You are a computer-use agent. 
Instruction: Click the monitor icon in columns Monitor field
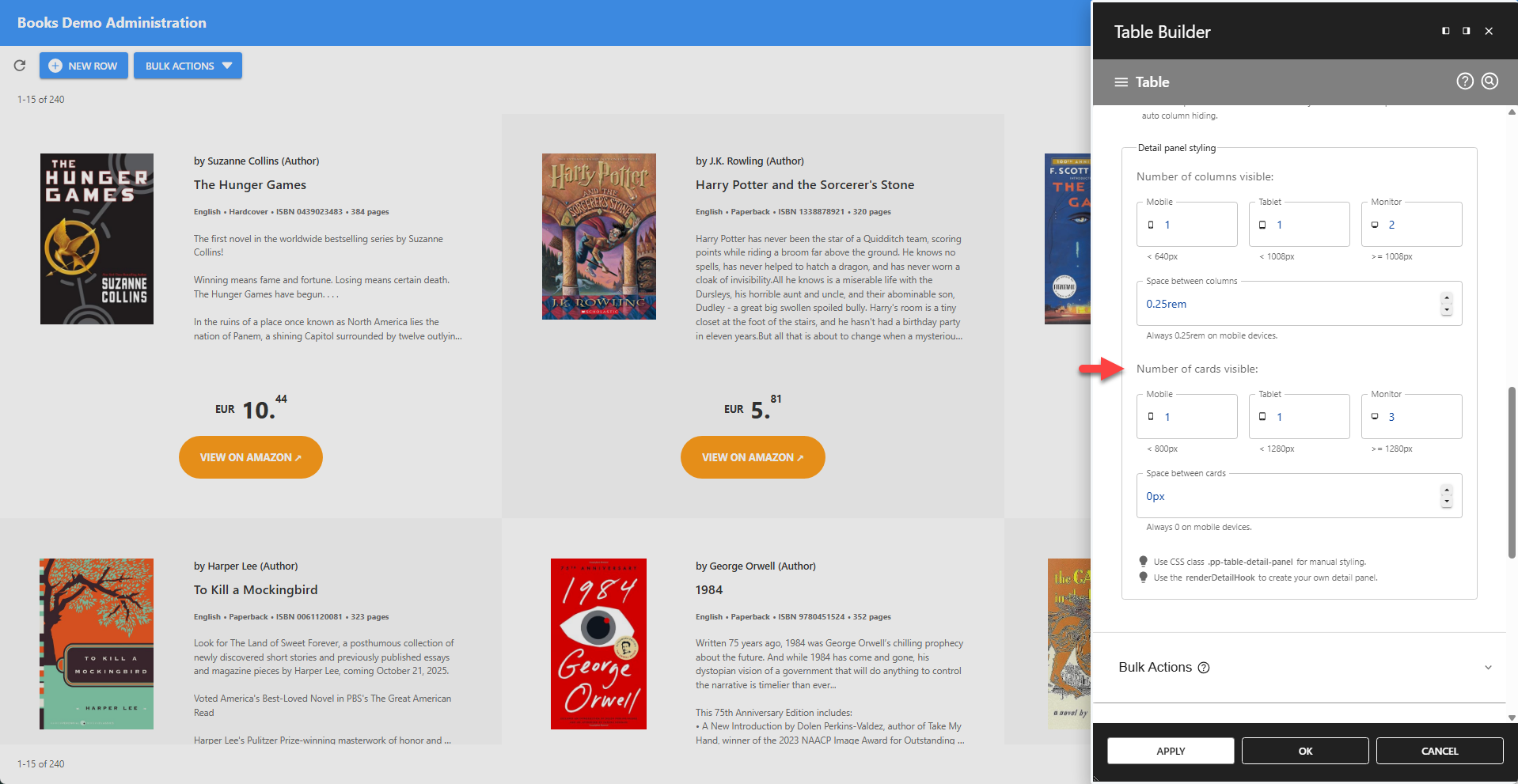pos(1375,225)
